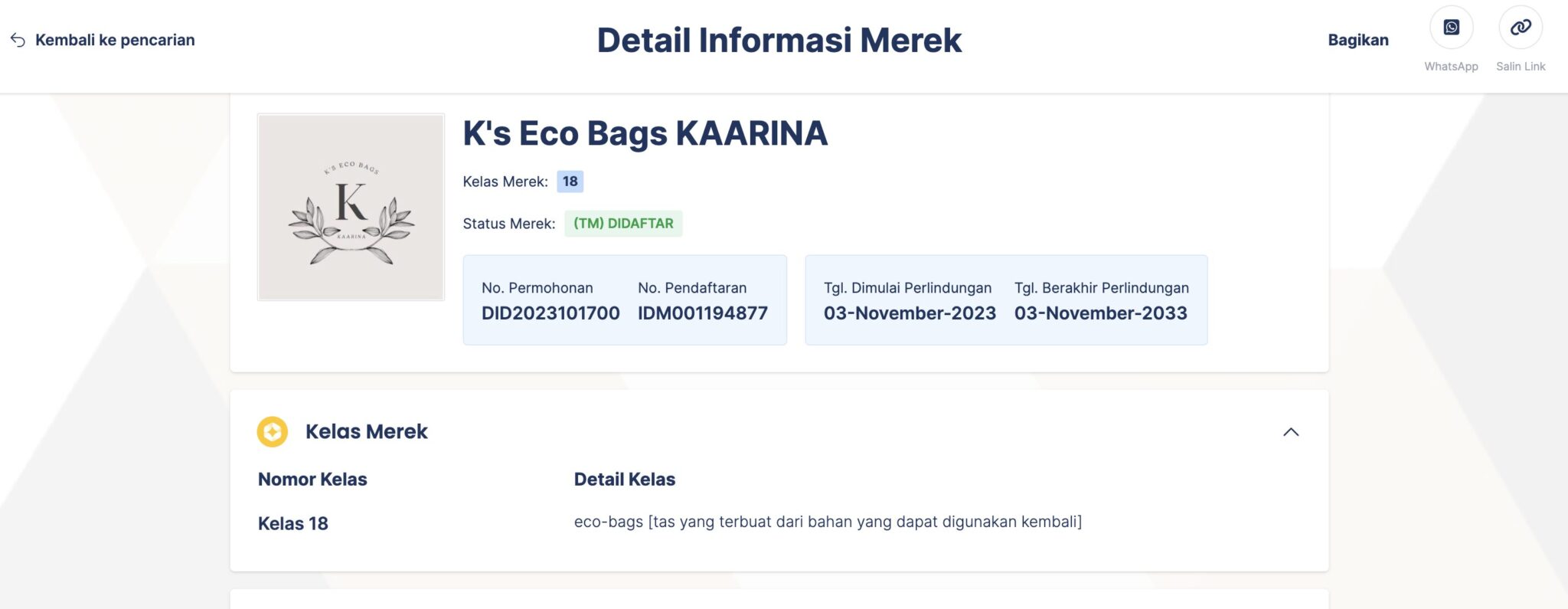Click the No. Pendaftaran IDM001194877 text
The width and height of the screenshot is (1568, 609).
tap(703, 313)
